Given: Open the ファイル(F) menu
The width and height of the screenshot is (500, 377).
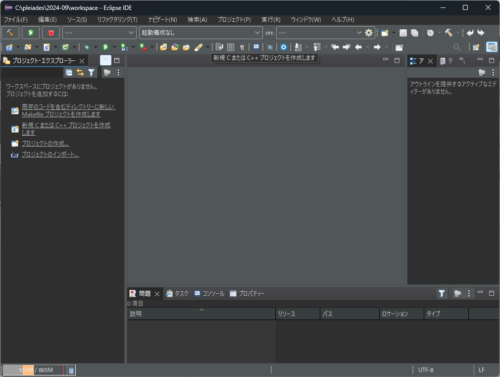Looking at the screenshot, I should click(16, 20).
